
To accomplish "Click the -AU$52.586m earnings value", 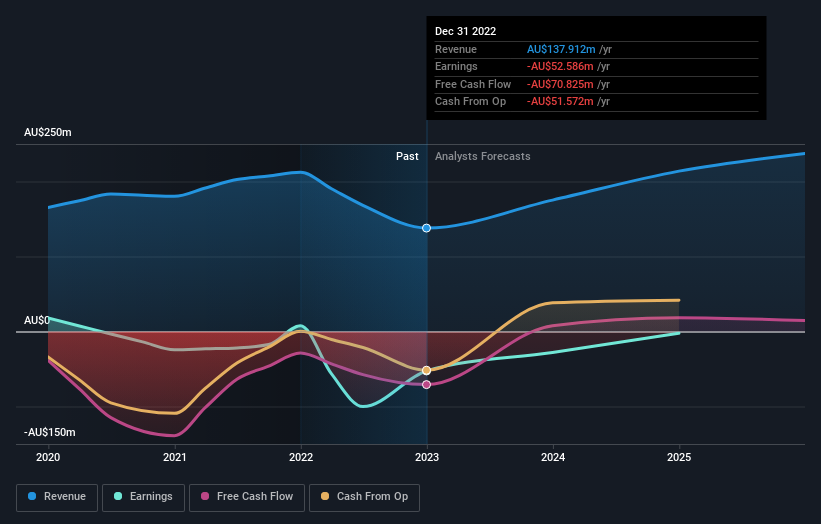I will click(560, 66).
